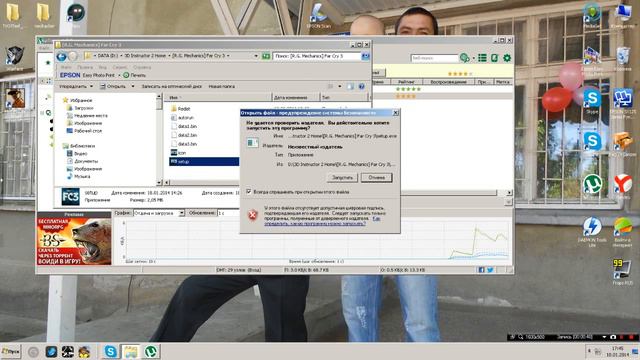640x360 pixels.
Task: Click the uTorrent icon on the taskbar
Action: point(151,351)
